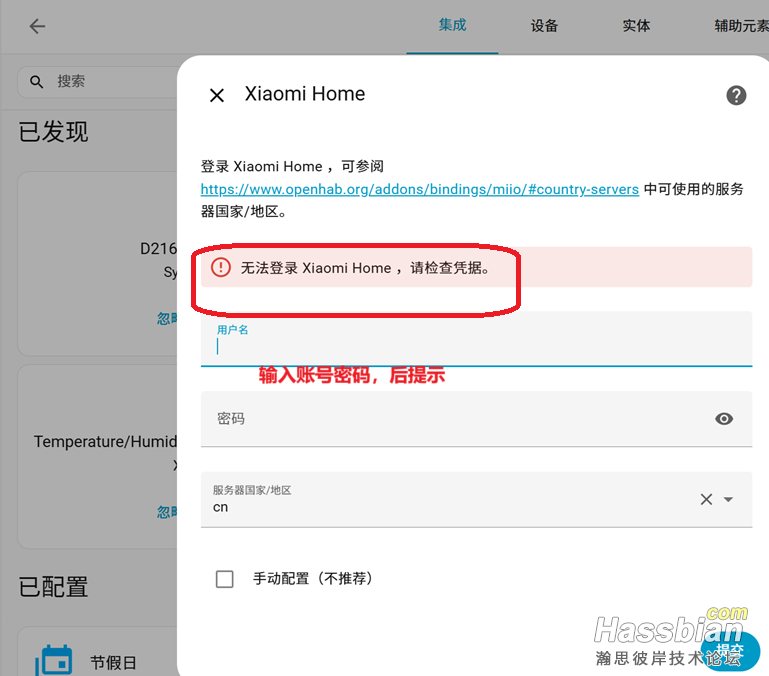Tick the 手动配置（不推荐）checkbox
This screenshot has width=769, height=676.
point(225,579)
